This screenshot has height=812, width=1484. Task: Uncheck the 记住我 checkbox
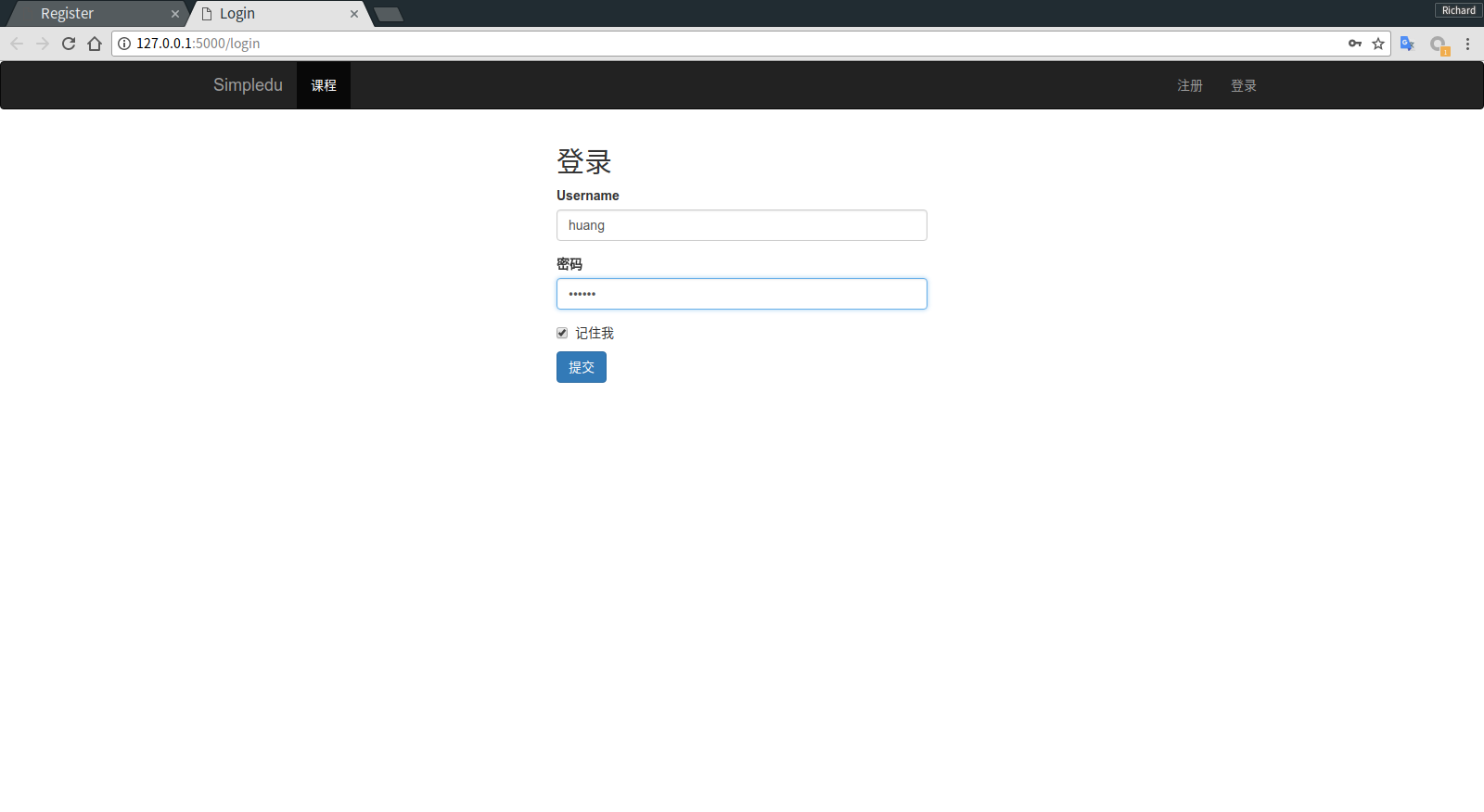click(562, 333)
